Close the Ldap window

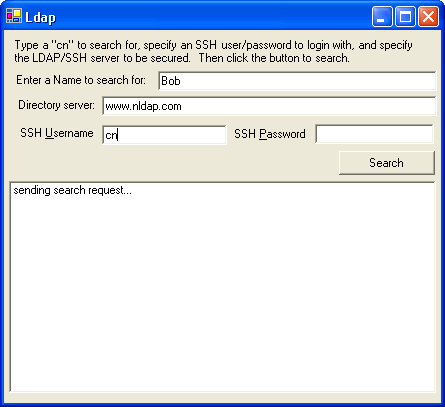point(428,16)
